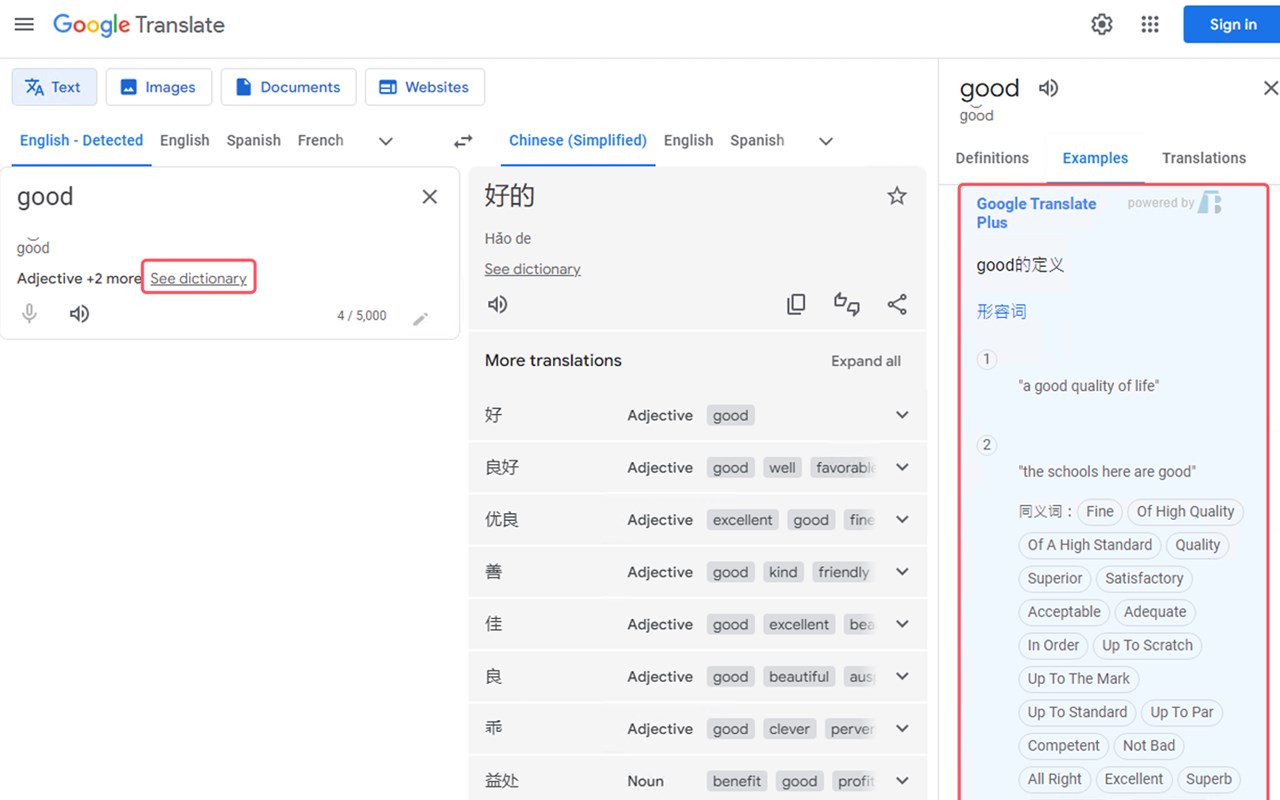Choose Spanish as the target language
Screen dimensions: 1280x800
[x=757, y=141]
